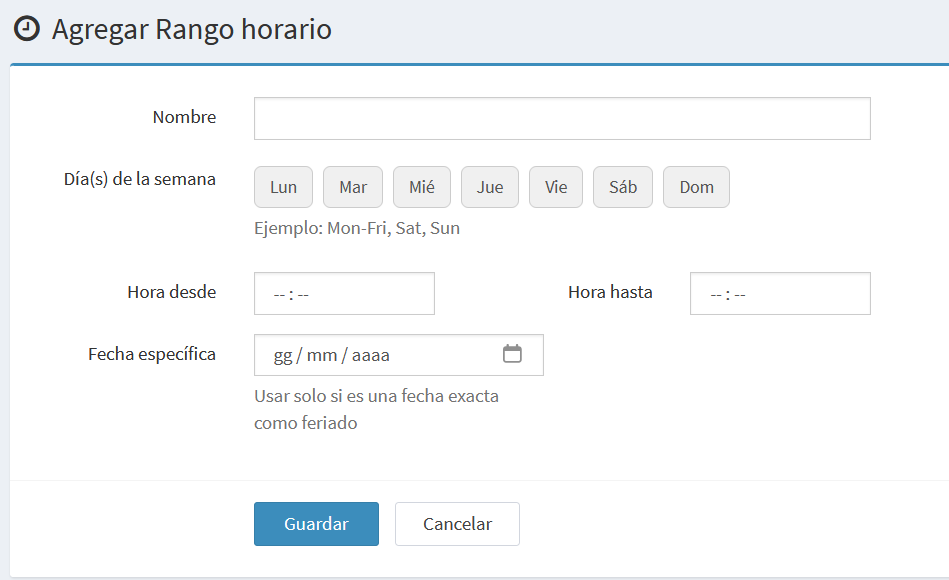
Task: Click the 'Nombre' label
Action: point(184,117)
